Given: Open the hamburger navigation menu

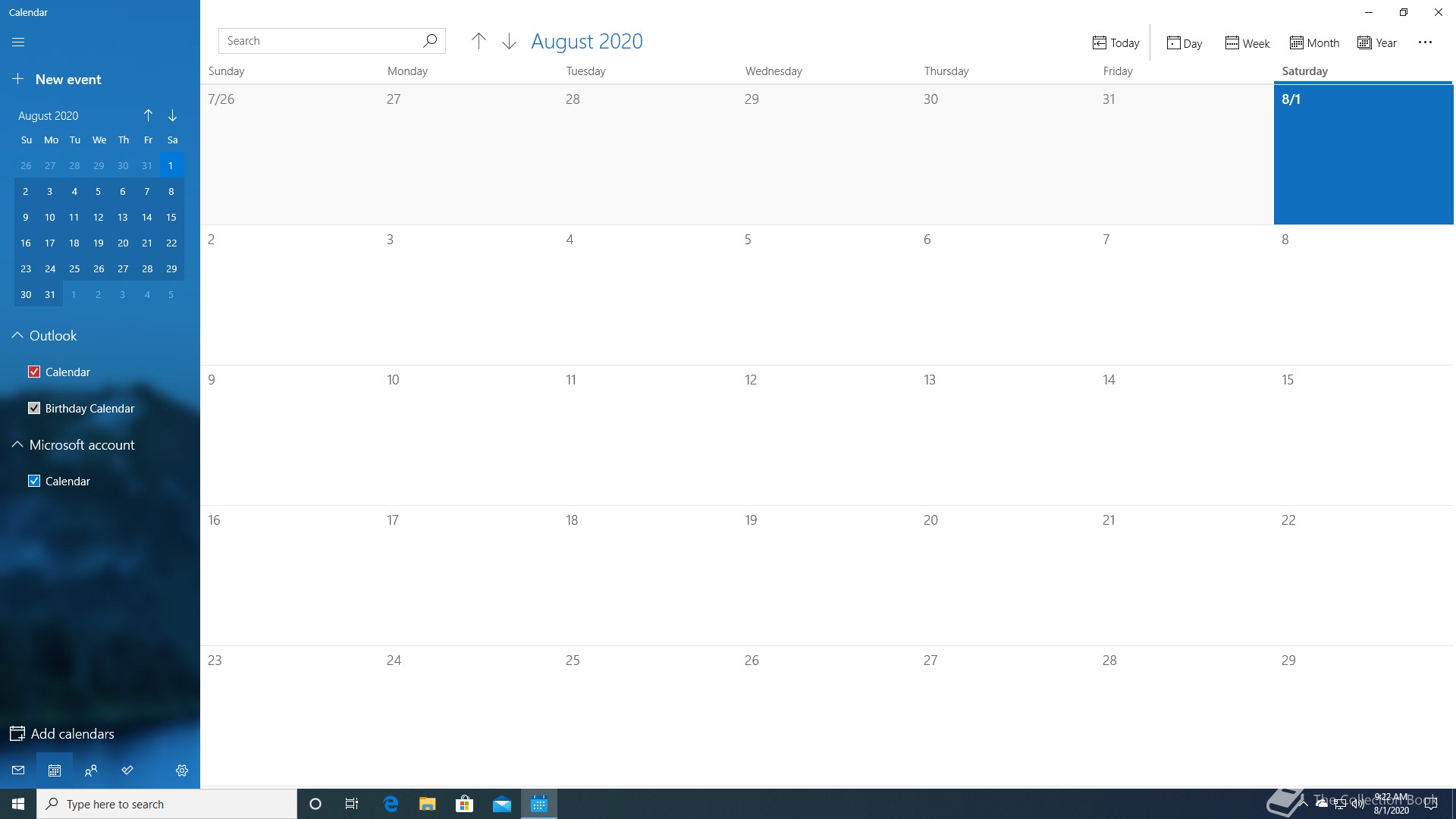Looking at the screenshot, I should tap(18, 42).
